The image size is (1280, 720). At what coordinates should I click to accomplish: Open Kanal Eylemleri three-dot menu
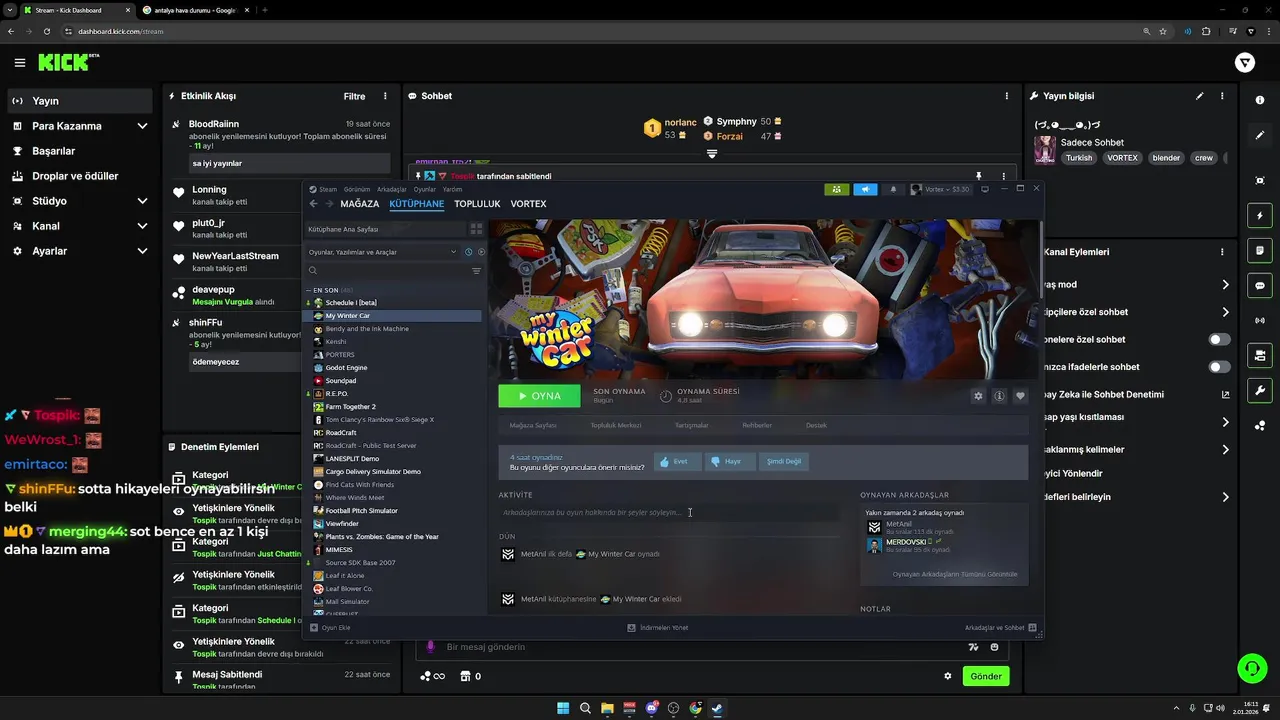[x=1222, y=251]
